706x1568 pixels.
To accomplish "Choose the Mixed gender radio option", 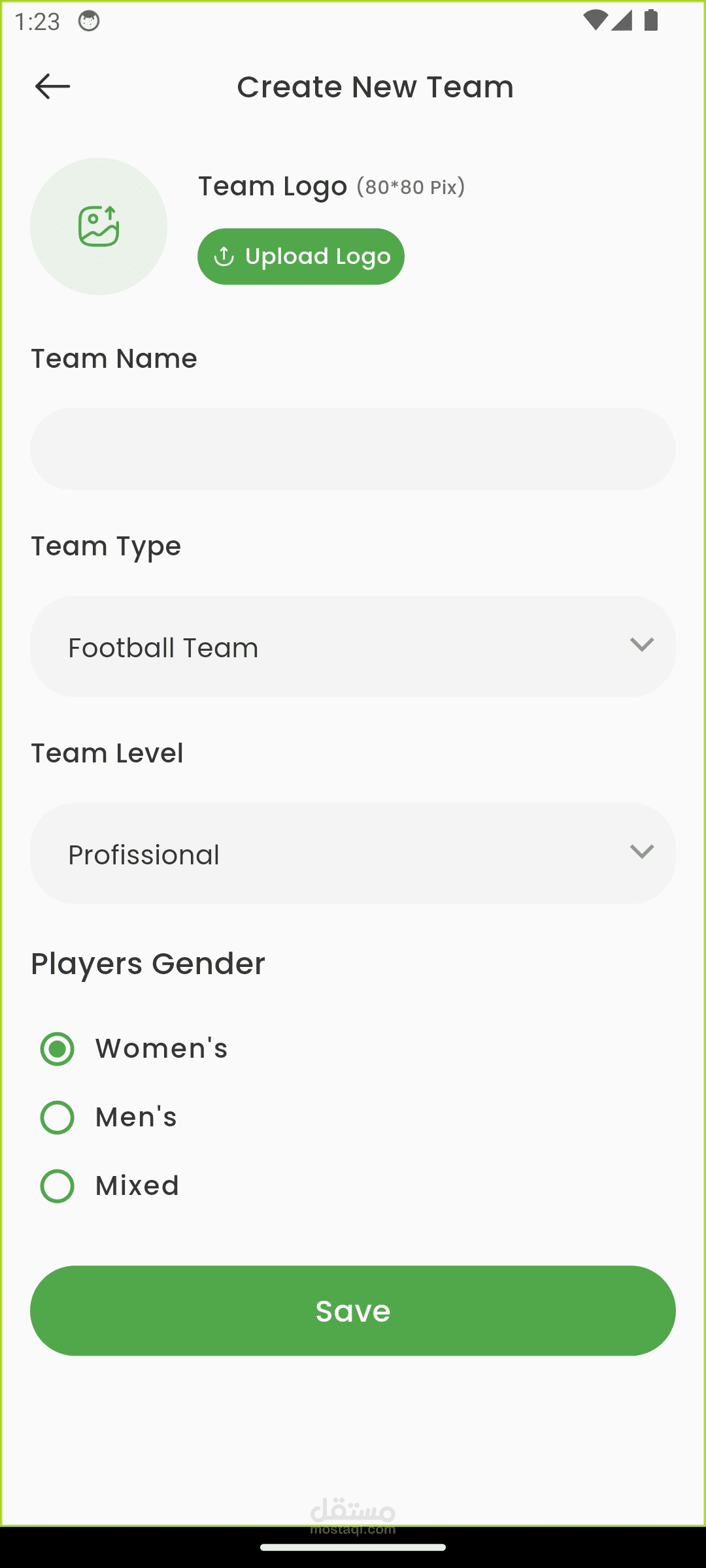I will coord(58,1186).
